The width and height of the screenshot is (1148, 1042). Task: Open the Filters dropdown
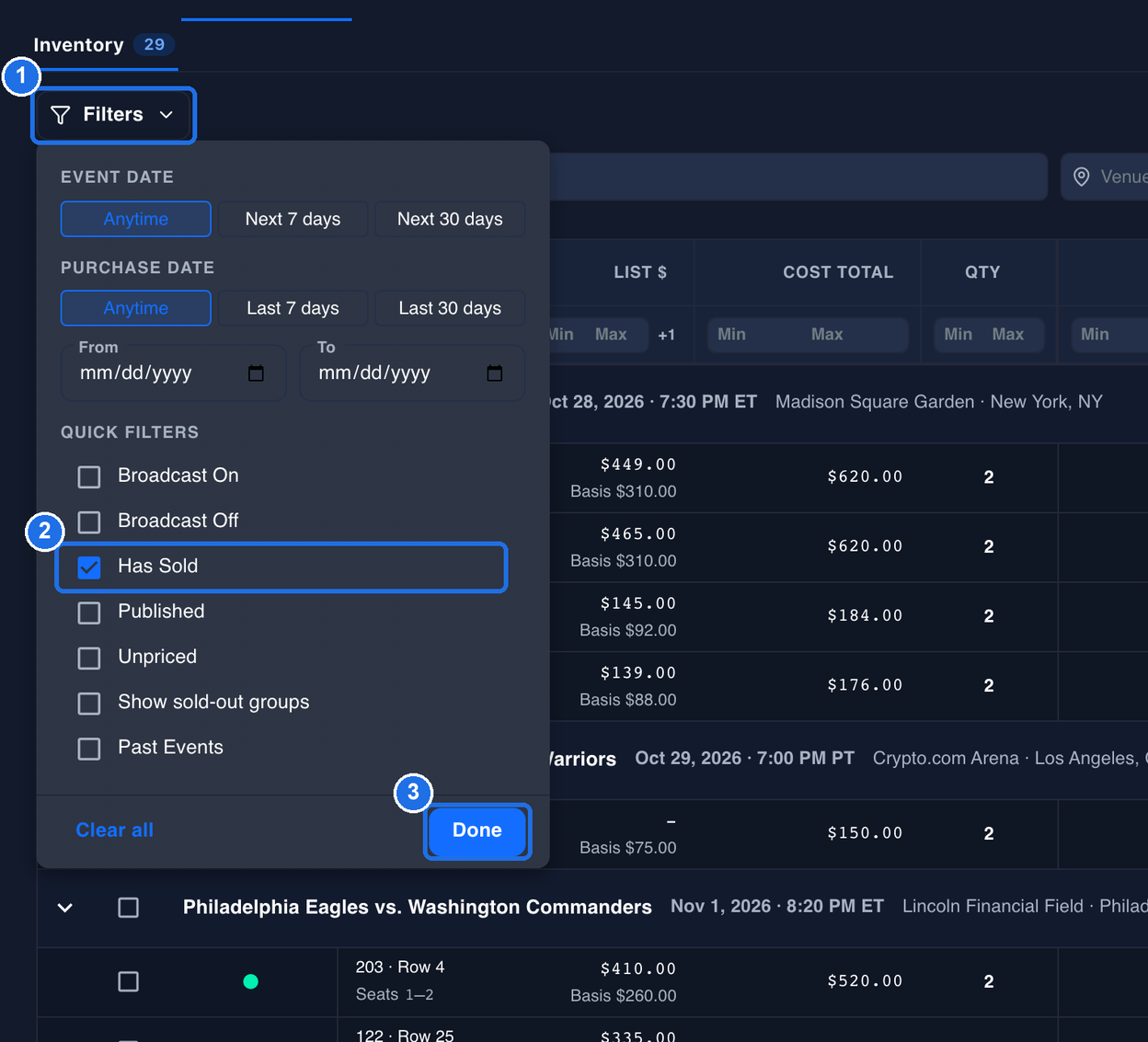113,115
